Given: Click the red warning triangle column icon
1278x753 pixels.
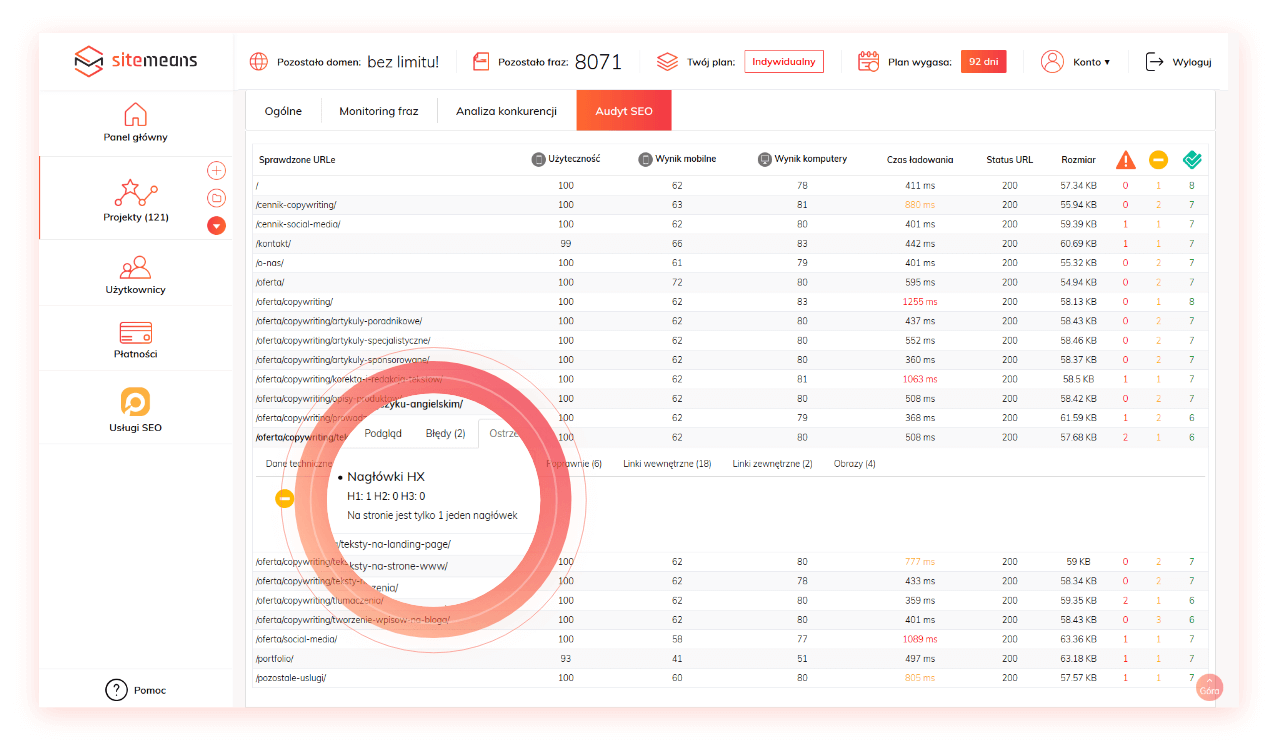Looking at the screenshot, I should (x=1126, y=160).
